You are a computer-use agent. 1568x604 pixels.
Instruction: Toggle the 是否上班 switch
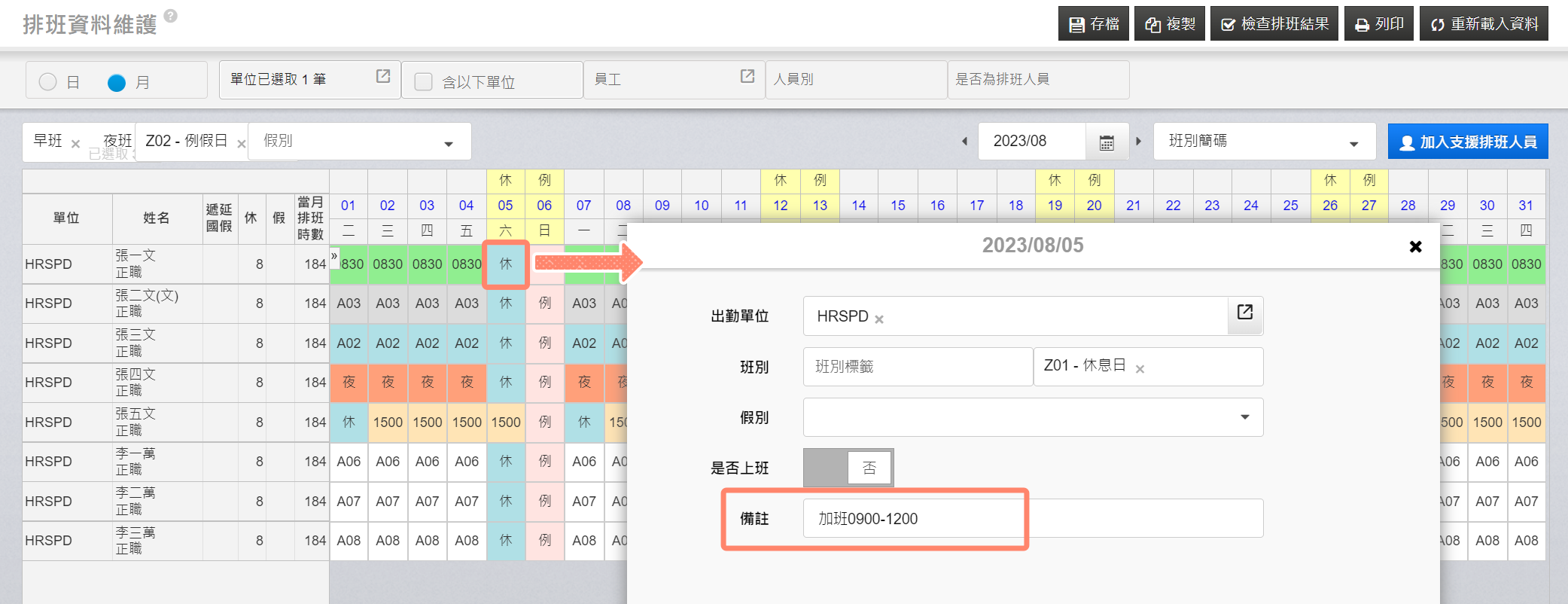tap(848, 468)
